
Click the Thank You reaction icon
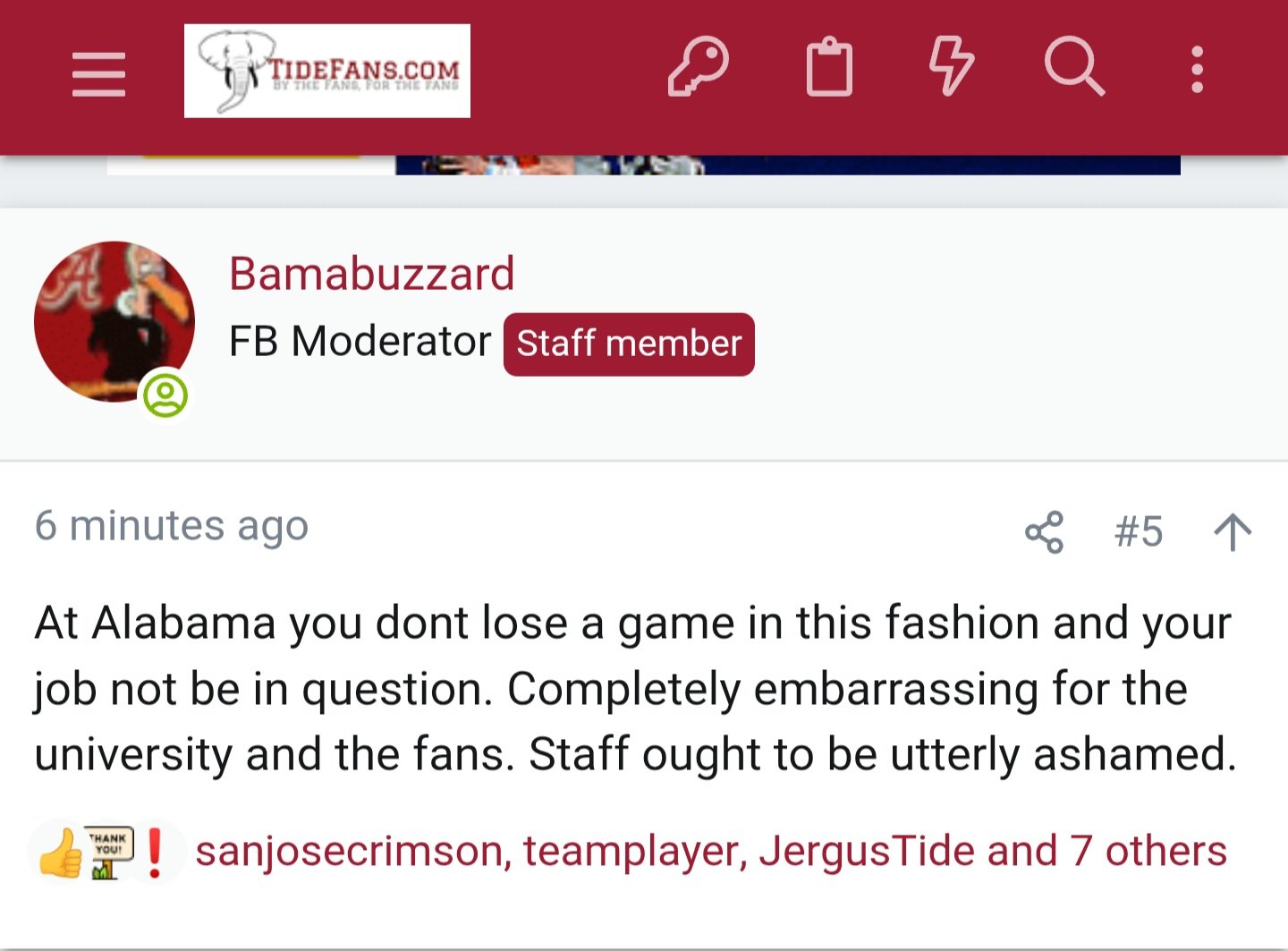(109, 853)
